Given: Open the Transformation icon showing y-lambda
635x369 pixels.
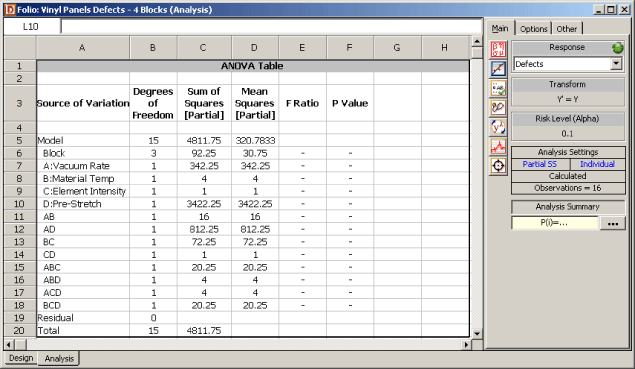Looking at the screenshot, I should tap(498, 127).
